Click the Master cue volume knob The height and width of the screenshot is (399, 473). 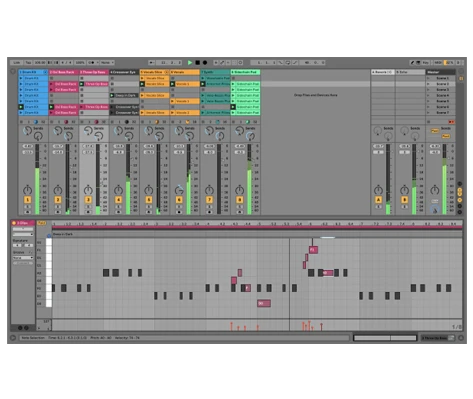pyautogui.click(x=434, y=209)
